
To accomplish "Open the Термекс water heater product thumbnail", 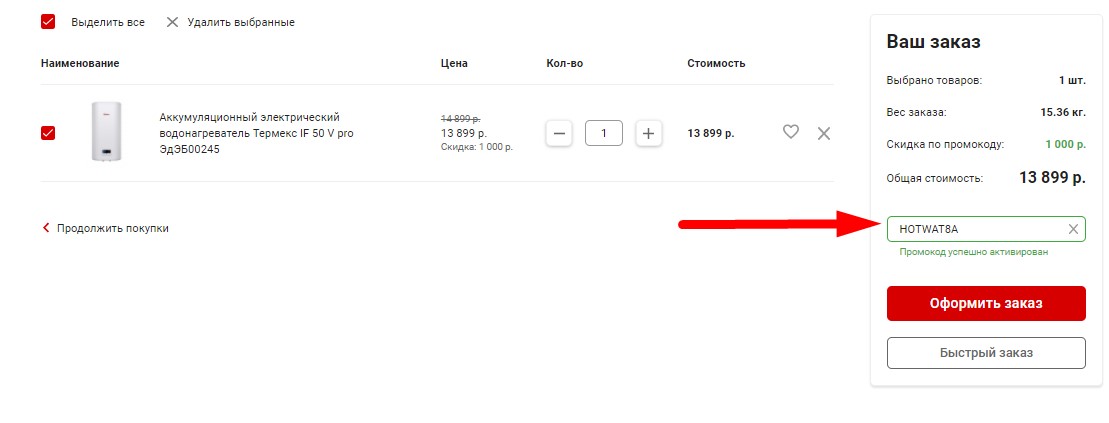I will (x=106, y=132).
